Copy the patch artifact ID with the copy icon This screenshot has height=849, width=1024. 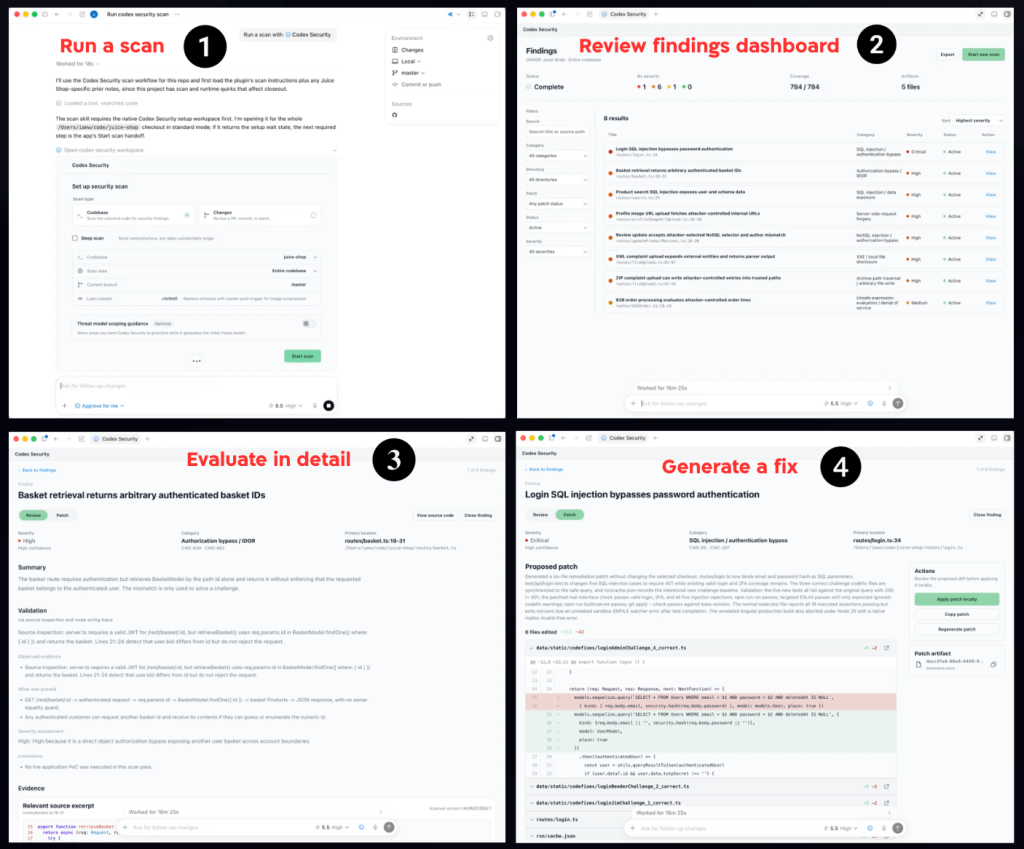coord(993,664)
